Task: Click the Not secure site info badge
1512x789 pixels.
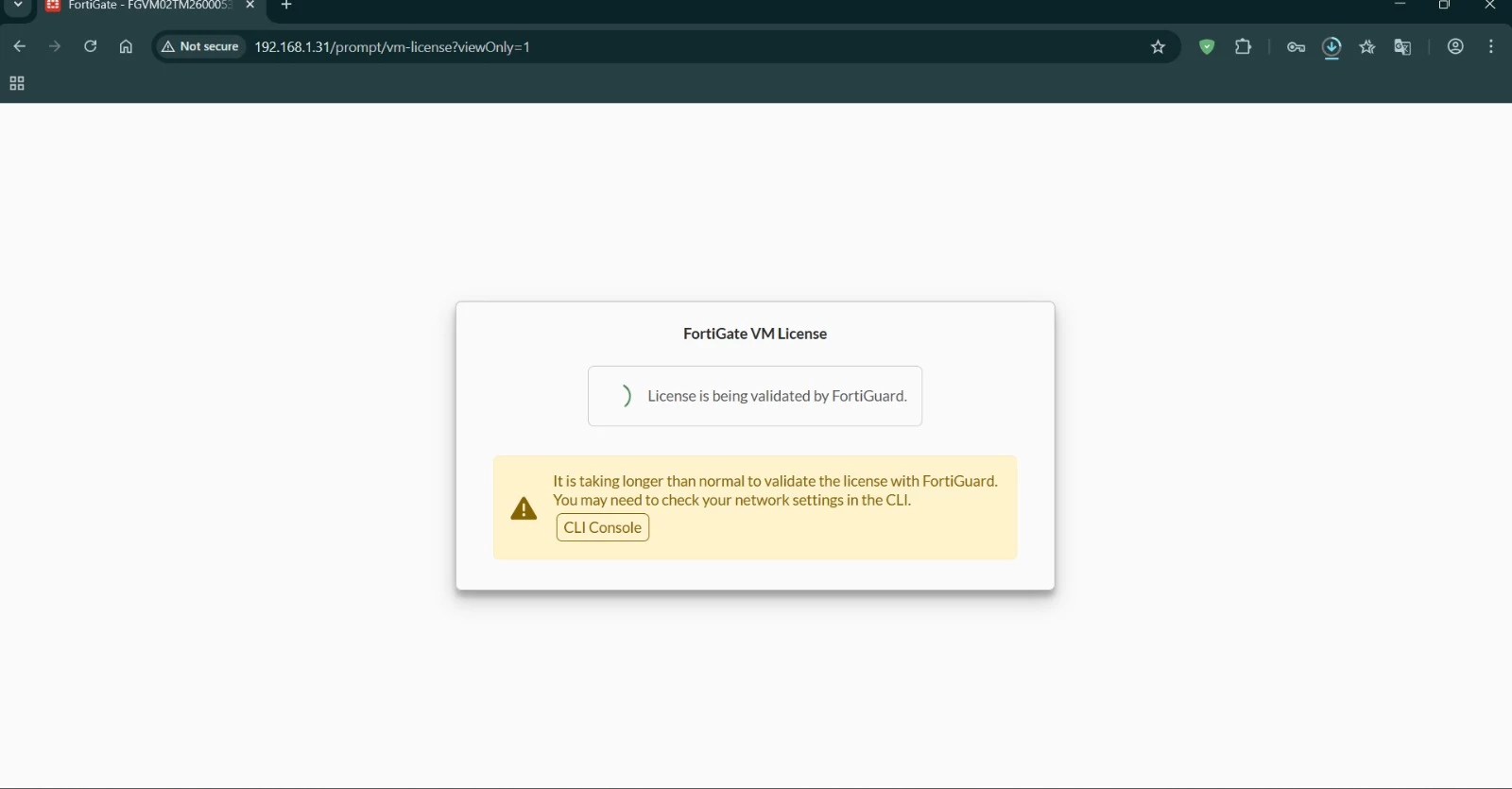Action: point(200,46)
